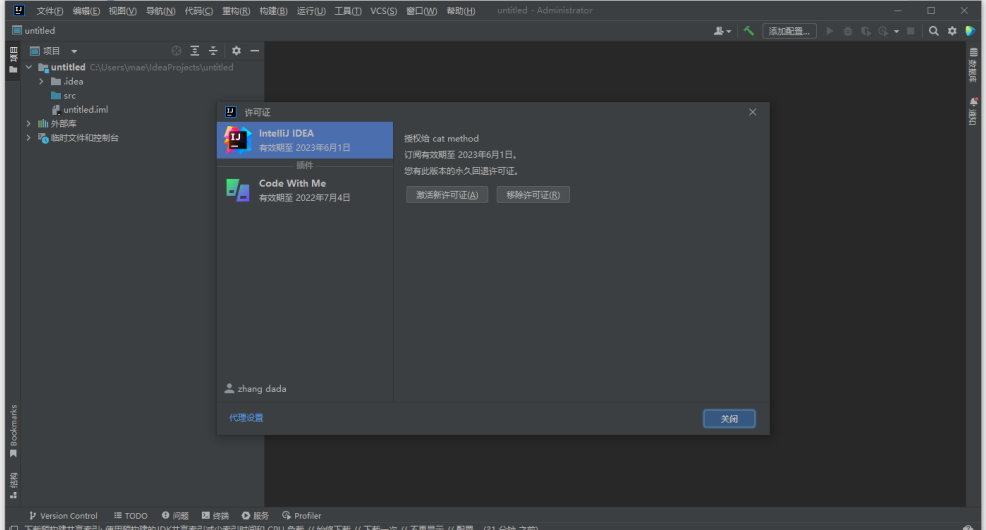Screen dimensions: 986x530
Task: Open the Code (代码) menu
Action: [199, 11]
